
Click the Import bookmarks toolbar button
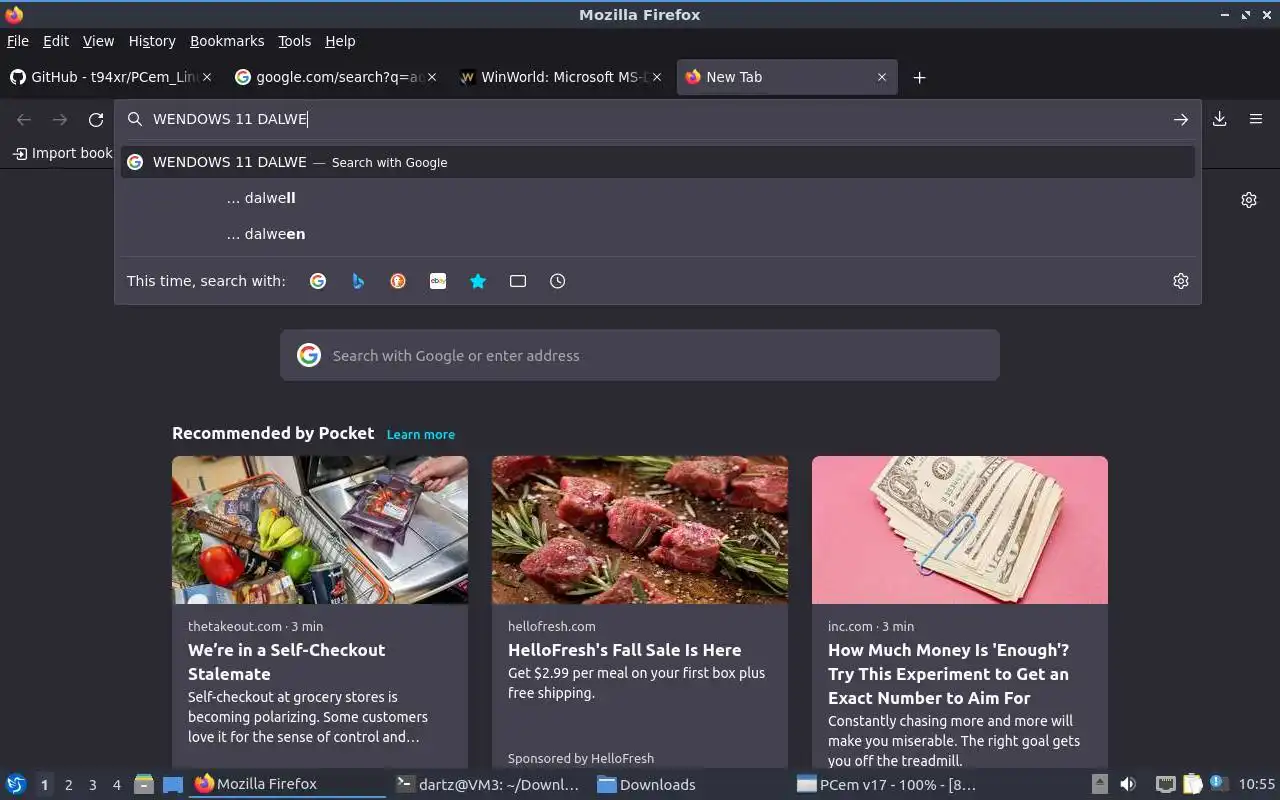[x=63, y=153]
